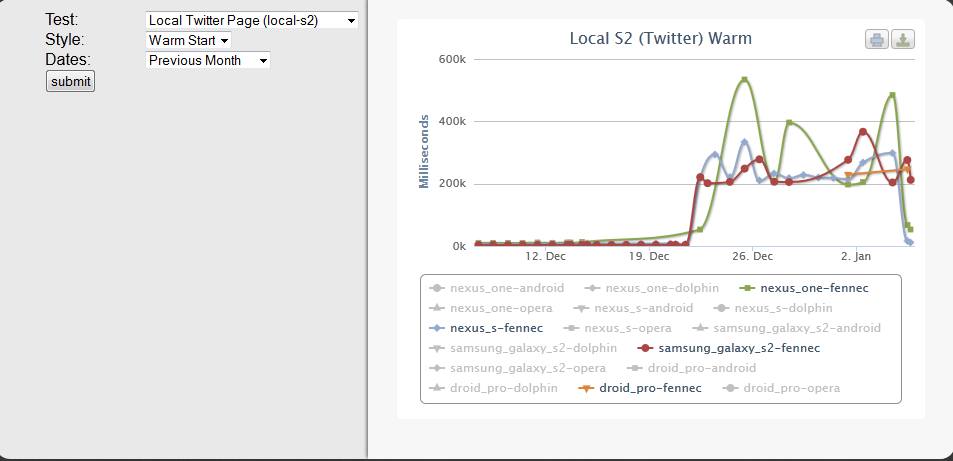
Task: Enable the droid_pro-opera legend item
Action: pyautogui.click(x=781, y=387)
